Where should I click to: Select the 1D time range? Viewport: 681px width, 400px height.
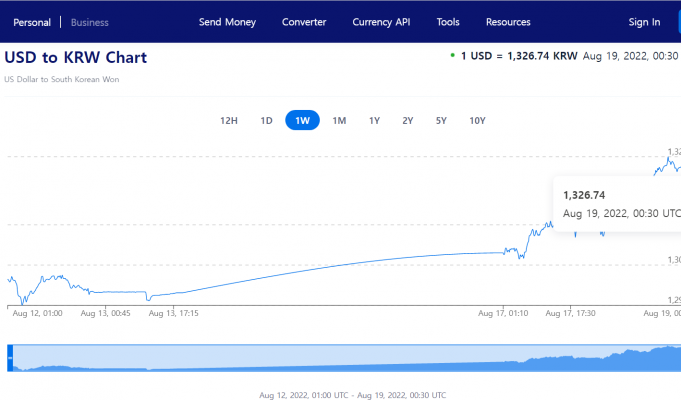click(x=266, y=121)
